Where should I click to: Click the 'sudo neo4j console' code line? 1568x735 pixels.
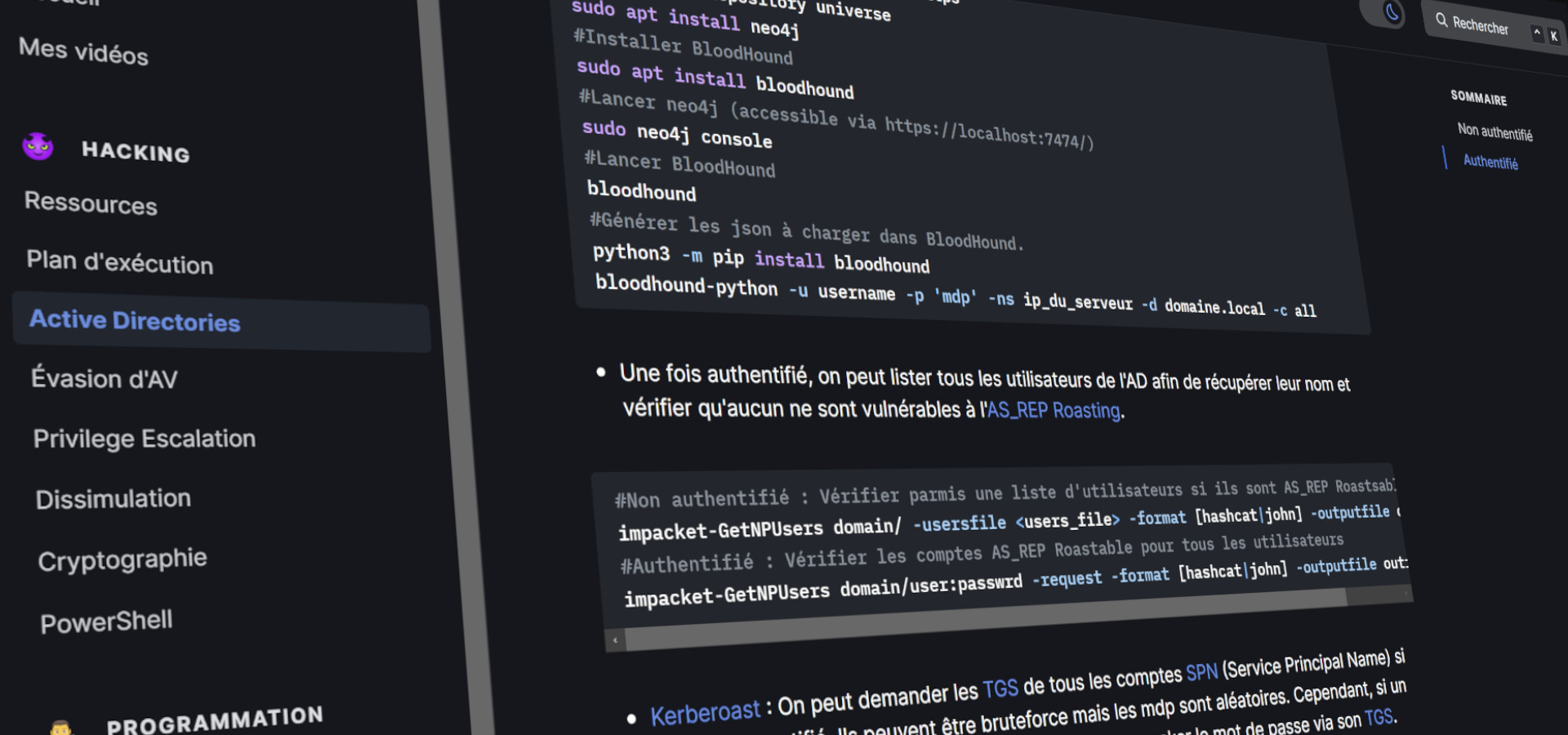[x=676, y=133]
